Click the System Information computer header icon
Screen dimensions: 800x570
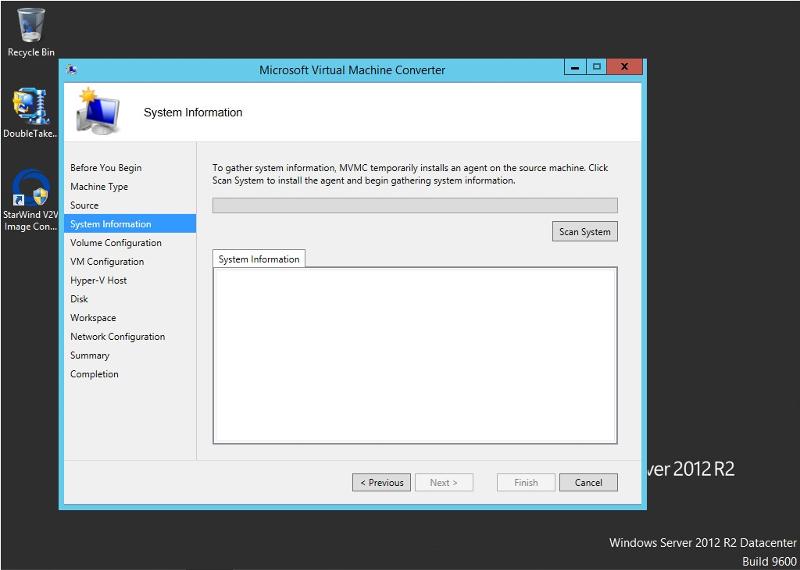pos(98,111)
